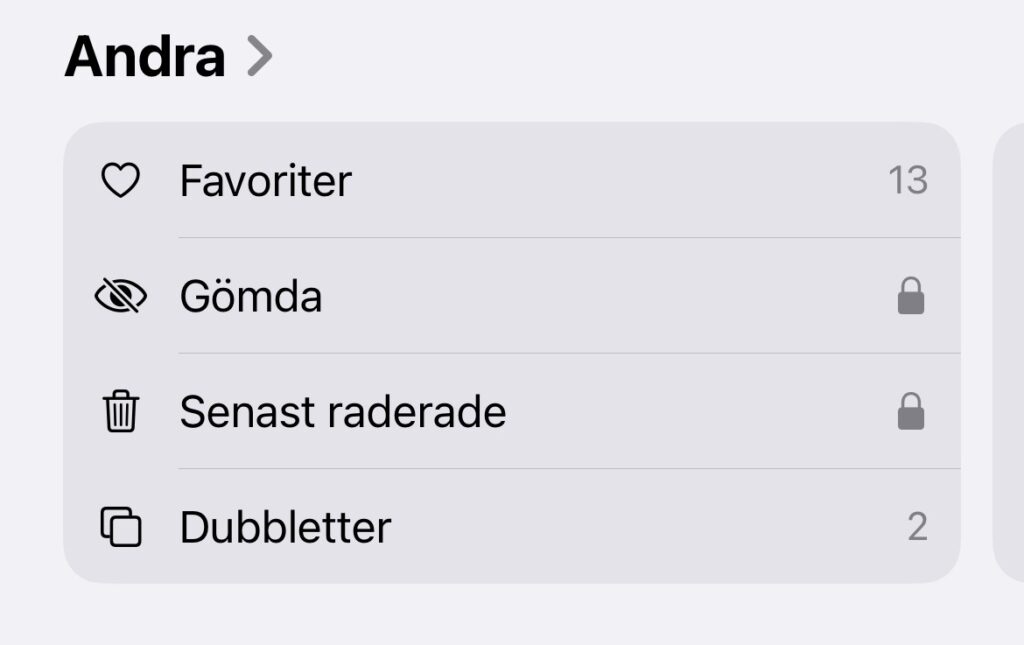This screenshot has width=1024, height=645.
Task: Select the Dubbletter text label
Action: click(286, 527)
